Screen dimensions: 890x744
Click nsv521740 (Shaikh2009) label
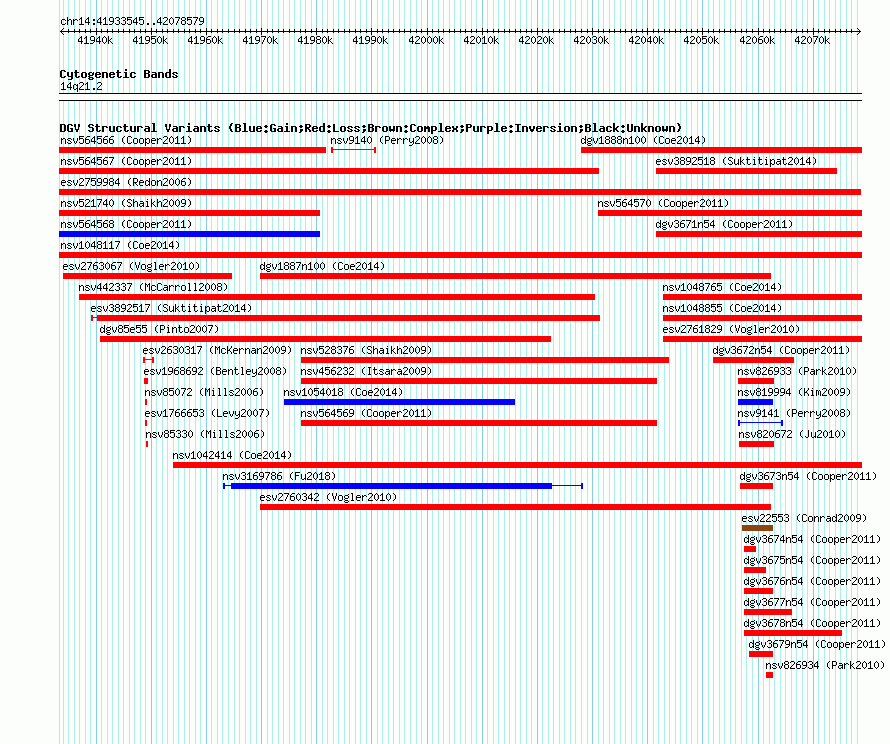[x=126, y=203]
